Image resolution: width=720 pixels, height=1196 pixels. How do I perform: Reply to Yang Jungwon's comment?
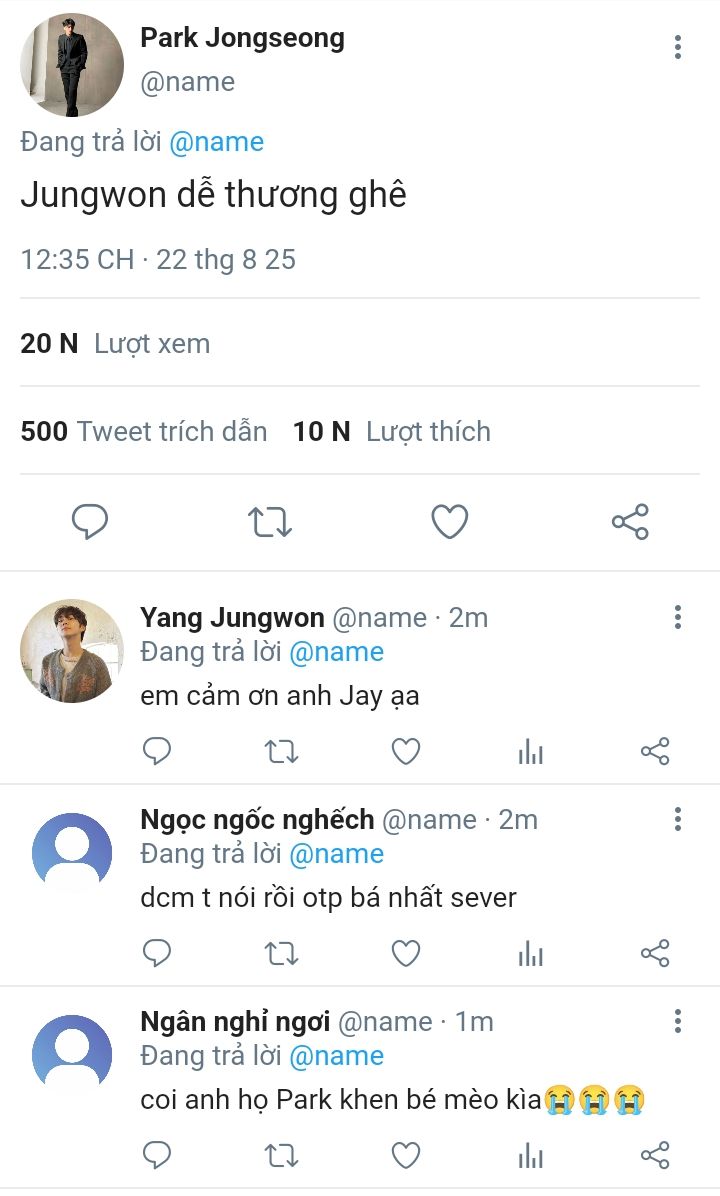click(x=157, y=751)
